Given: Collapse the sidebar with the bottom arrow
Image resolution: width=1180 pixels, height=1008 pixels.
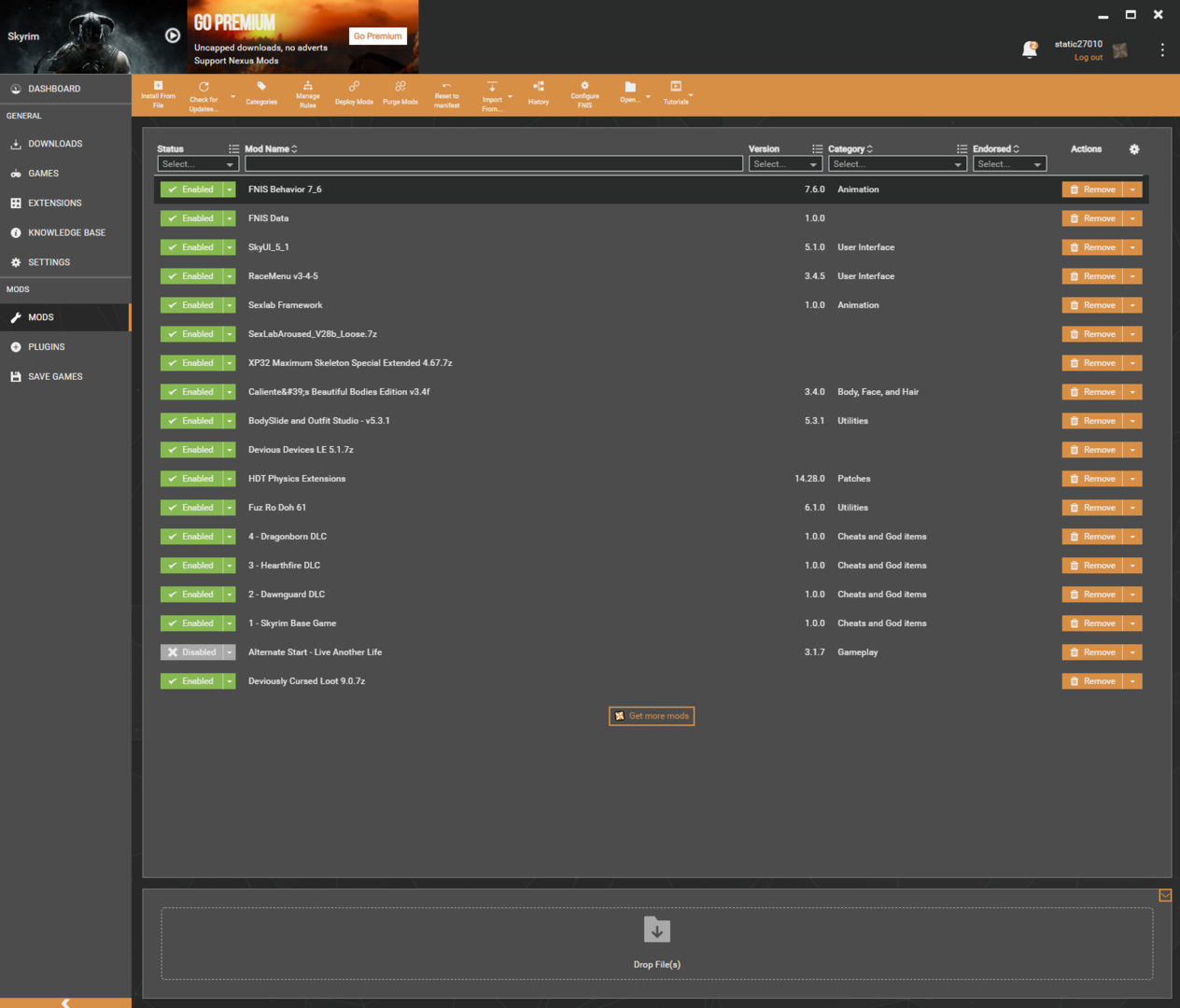Looking at the screenshot, I should click(x=65, y=1002).
